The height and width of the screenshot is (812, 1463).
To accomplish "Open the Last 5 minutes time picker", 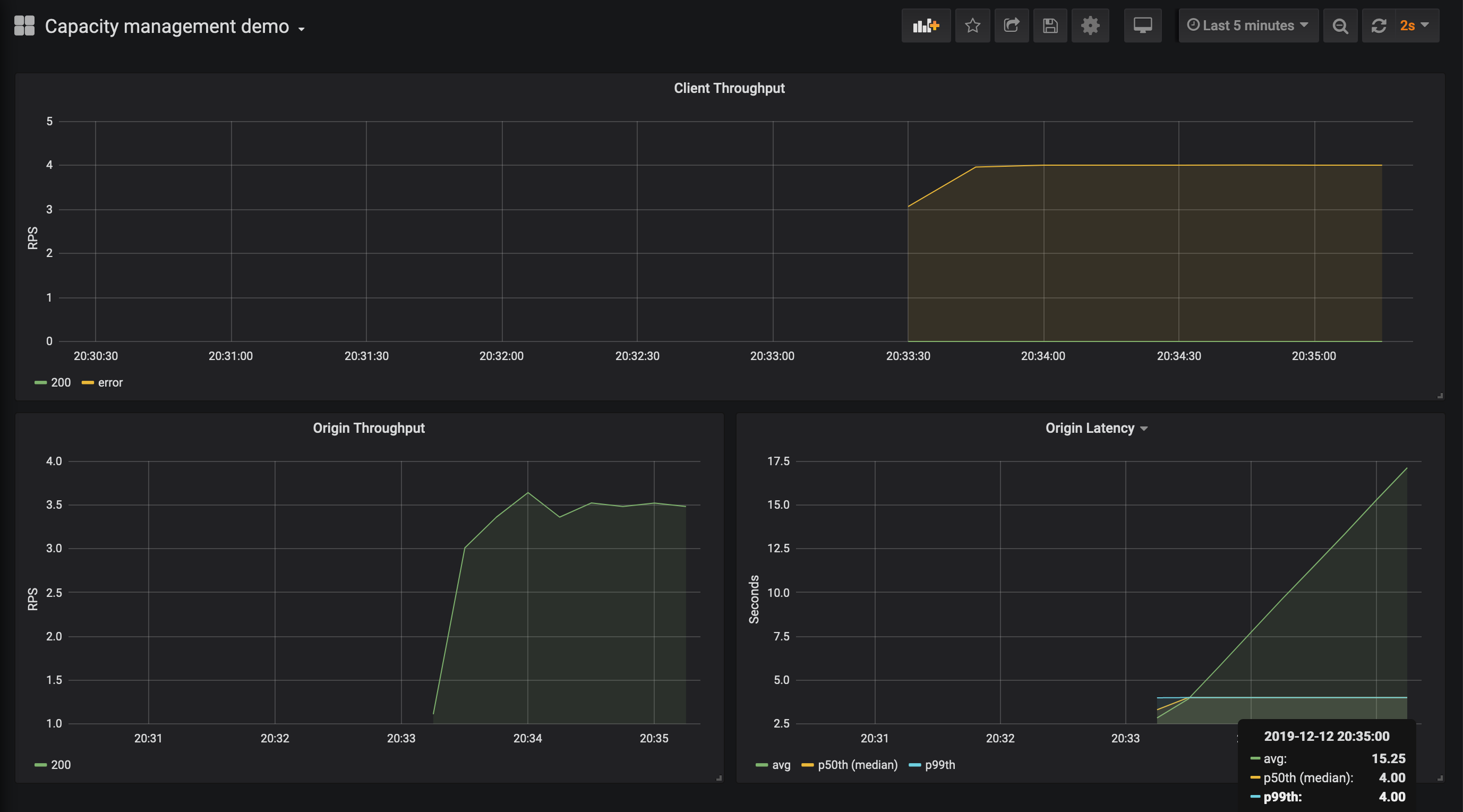I will click(x=1248, y=25).
